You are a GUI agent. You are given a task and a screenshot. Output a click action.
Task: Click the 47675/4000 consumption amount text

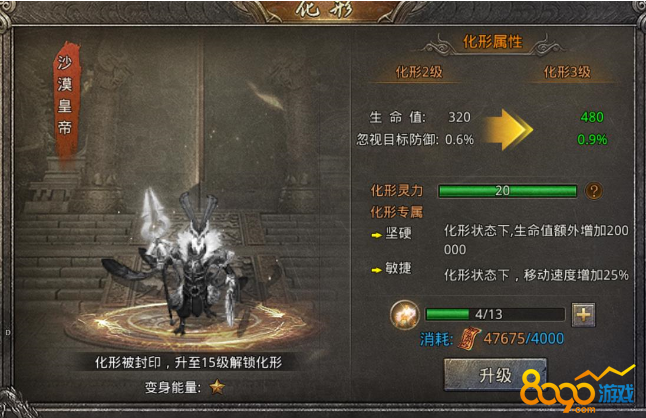tap(524, 339)
